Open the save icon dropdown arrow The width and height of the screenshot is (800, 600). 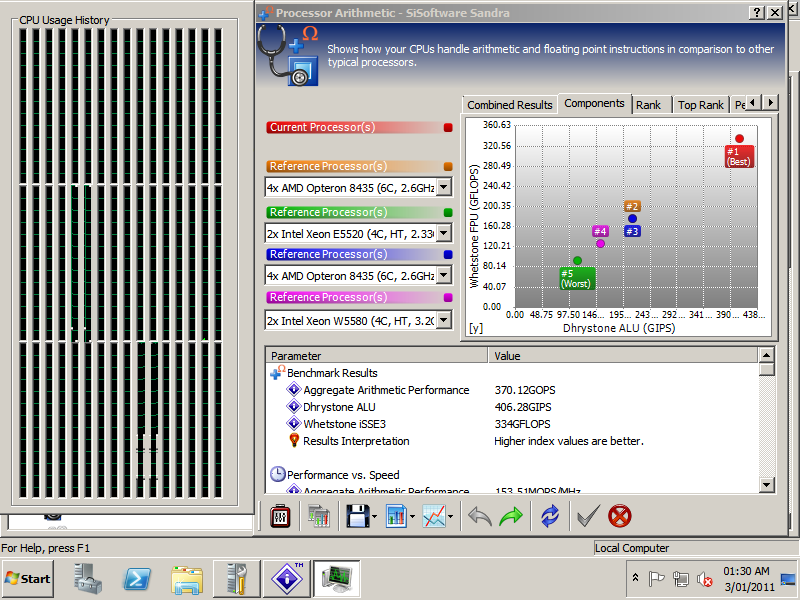click(374, 517)
